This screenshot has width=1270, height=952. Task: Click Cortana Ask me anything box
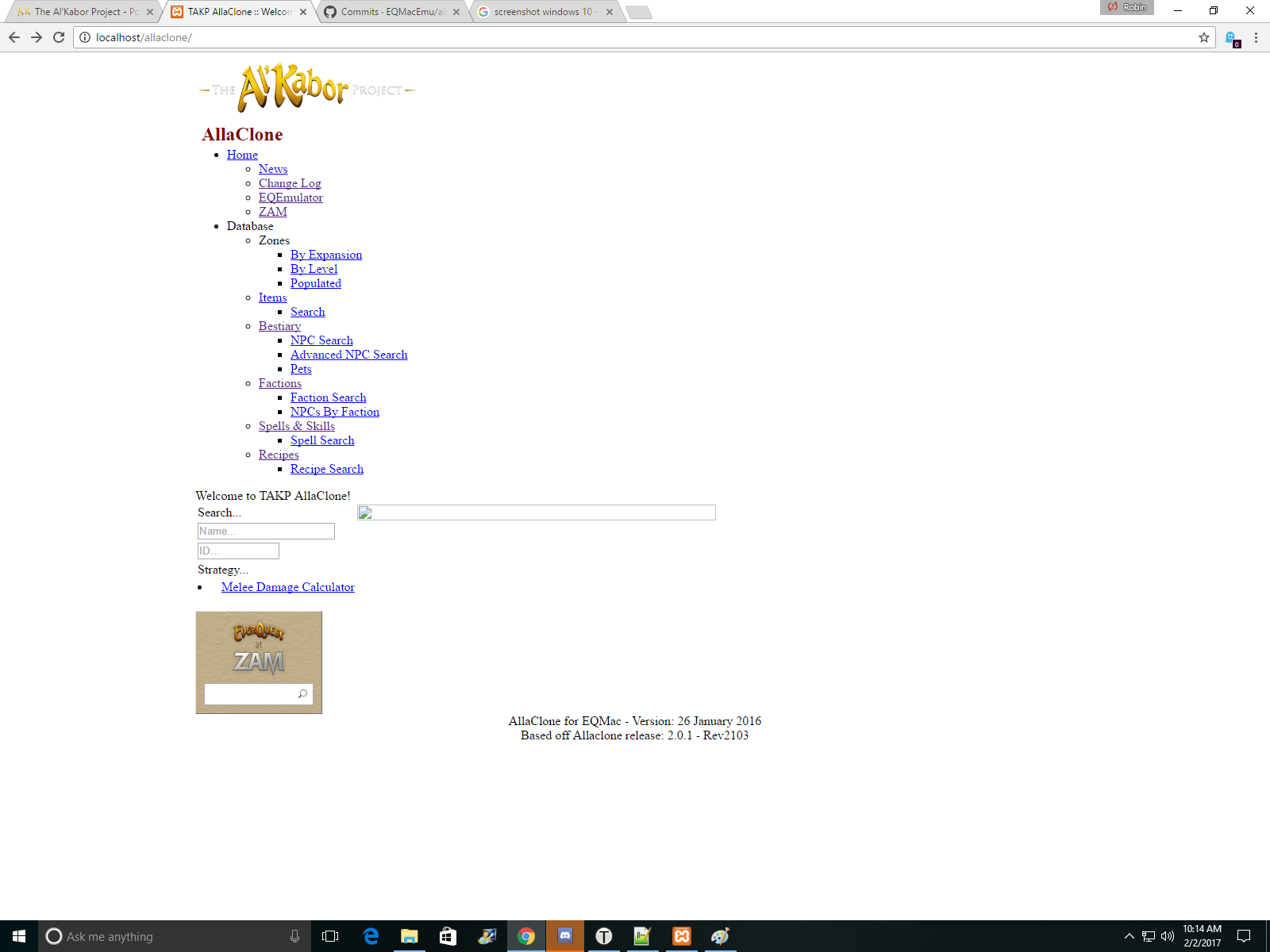click(175, 936)
